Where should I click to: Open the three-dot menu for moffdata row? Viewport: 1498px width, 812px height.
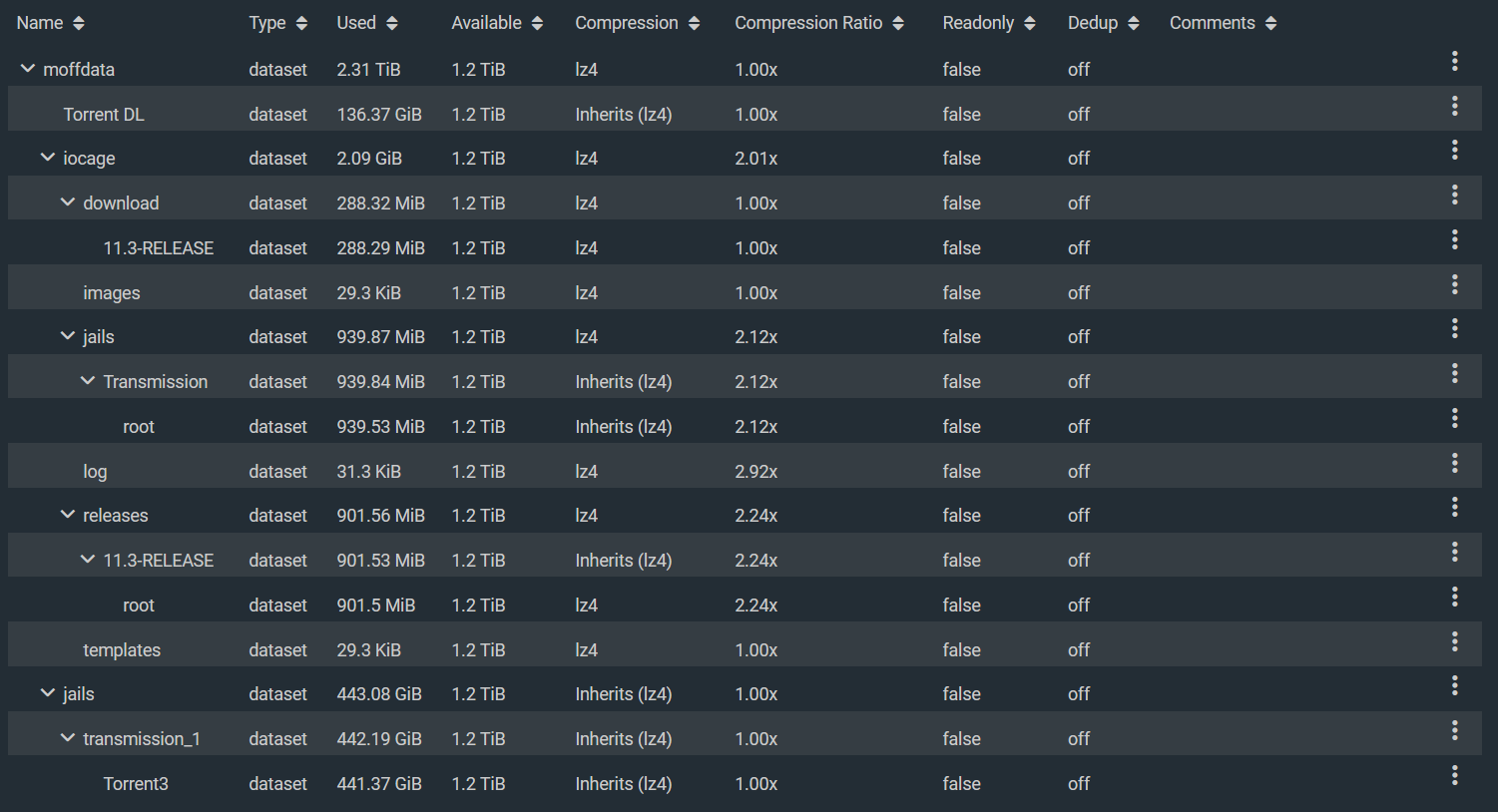tap(1454, 61)
